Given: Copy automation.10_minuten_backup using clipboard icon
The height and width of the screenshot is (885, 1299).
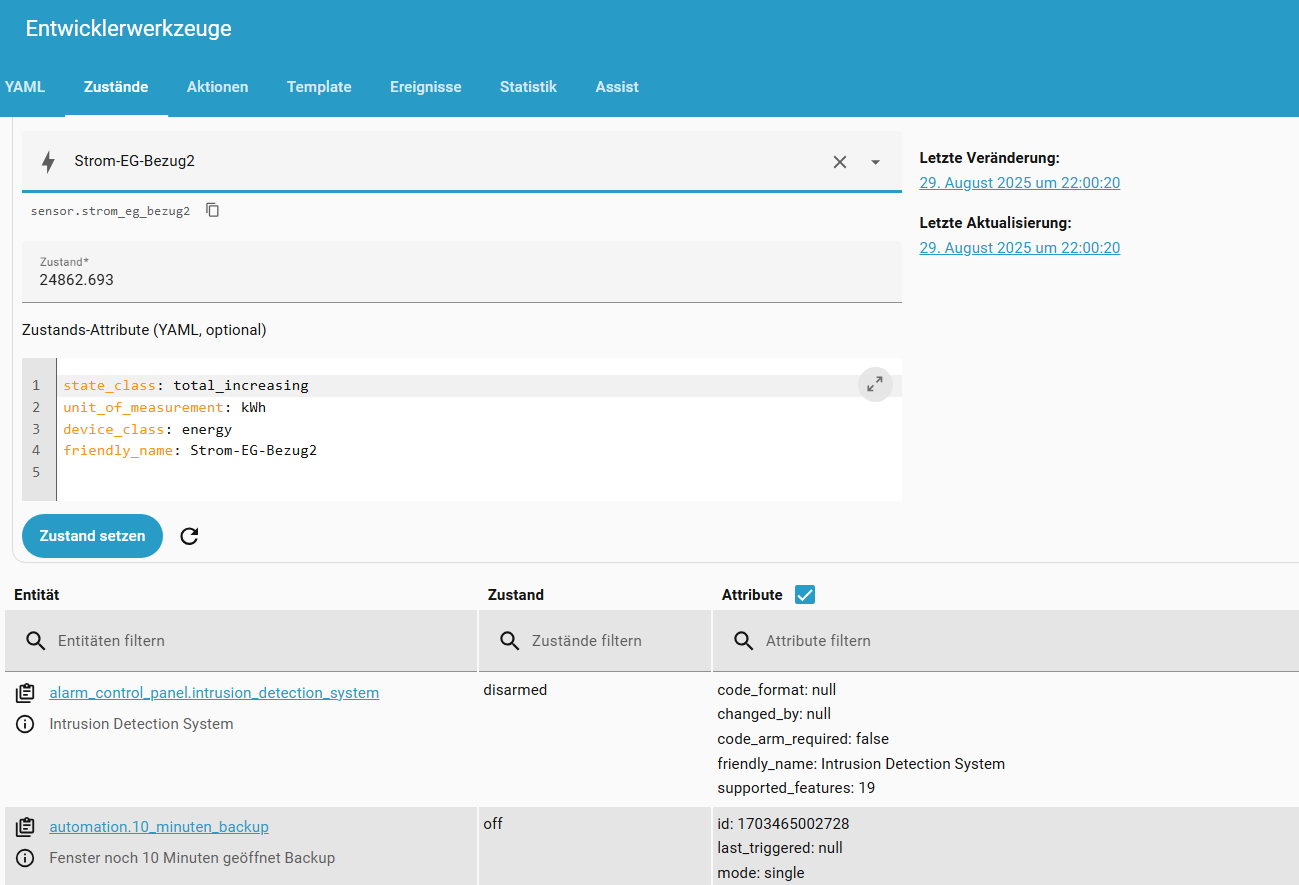Looking at the screenshot, I should pyautogui.click(x=26, y=827).
